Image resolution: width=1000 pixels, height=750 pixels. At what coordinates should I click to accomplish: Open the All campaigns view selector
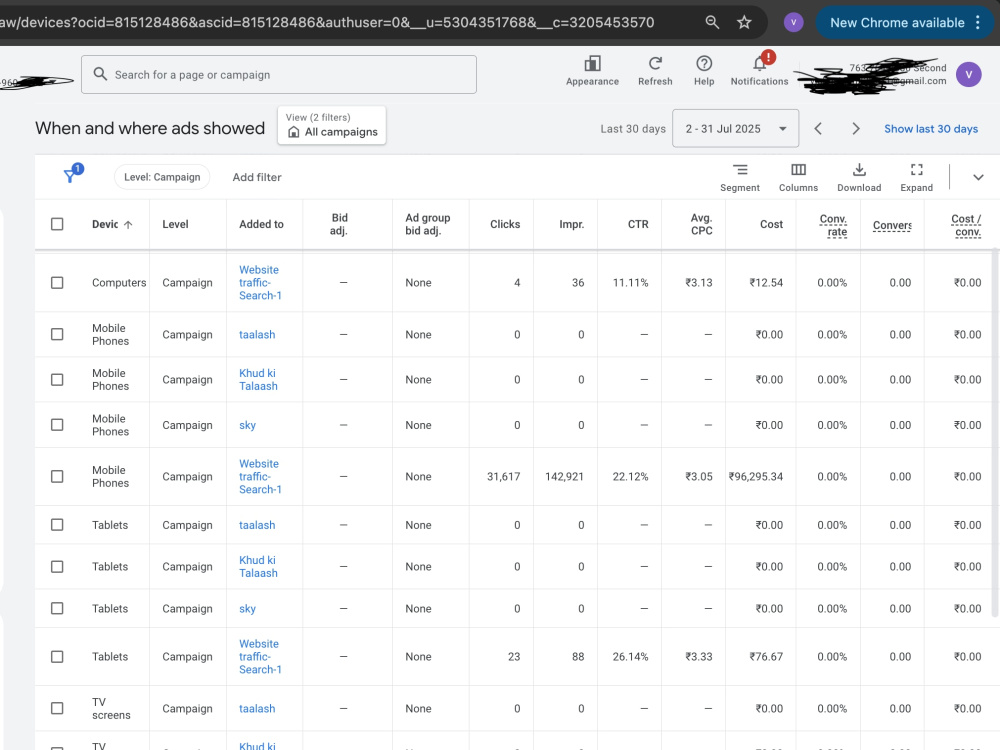(332, 125)
